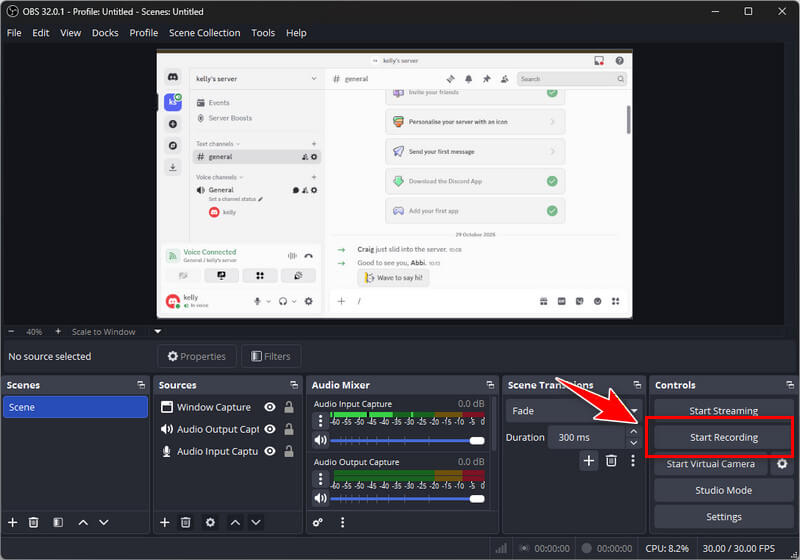Pop out the Sources dock
This screenshot has height=560, width=800.
tap(294, 385)
